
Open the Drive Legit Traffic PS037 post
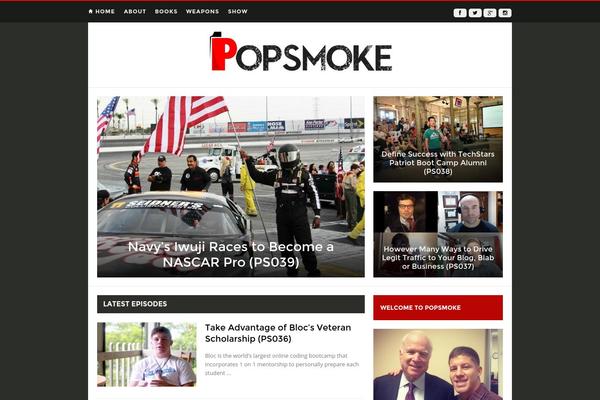point(438,258)
